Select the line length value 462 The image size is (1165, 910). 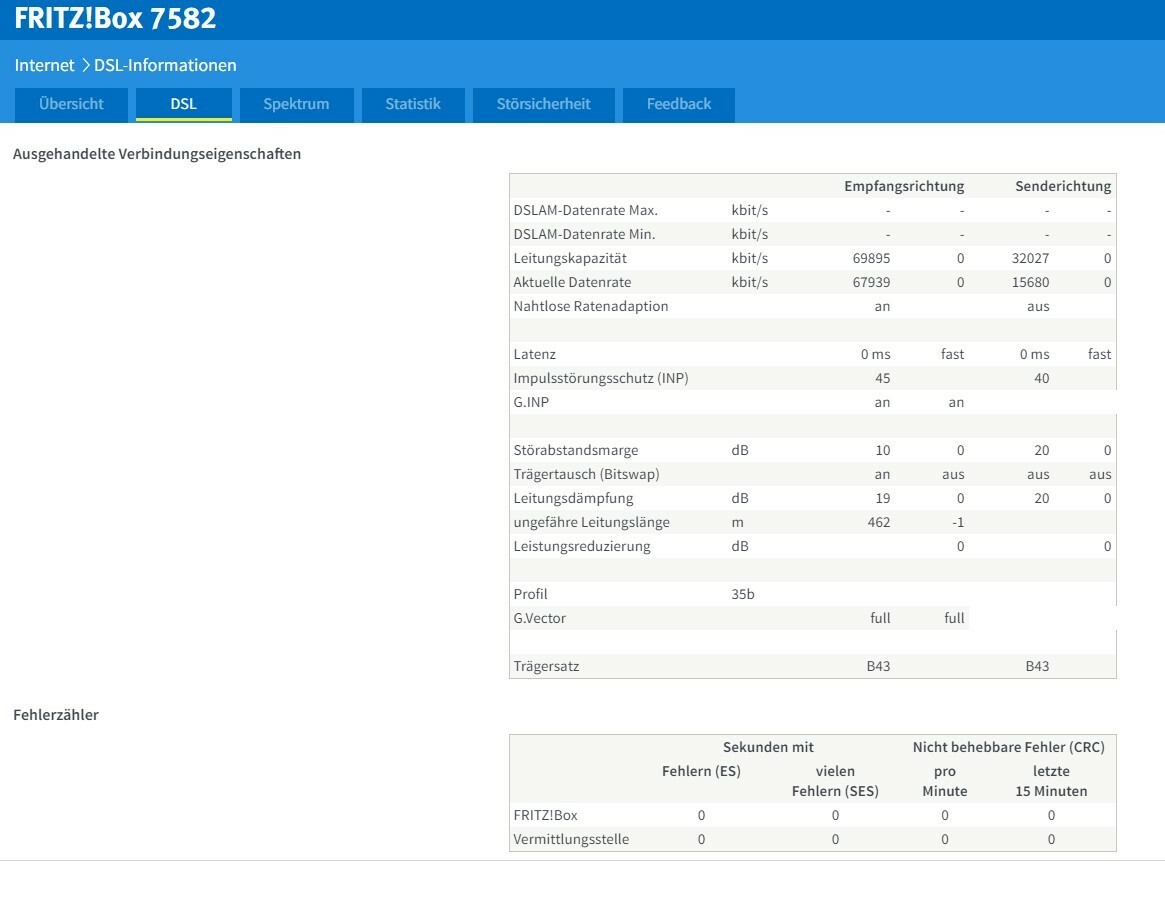(879, 522)
